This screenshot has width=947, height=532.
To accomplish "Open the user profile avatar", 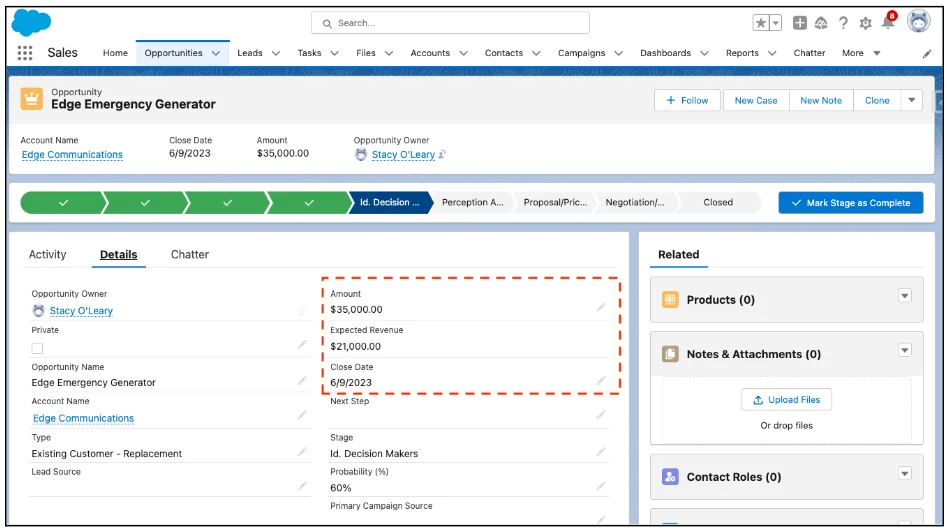I will click(919, 22).
